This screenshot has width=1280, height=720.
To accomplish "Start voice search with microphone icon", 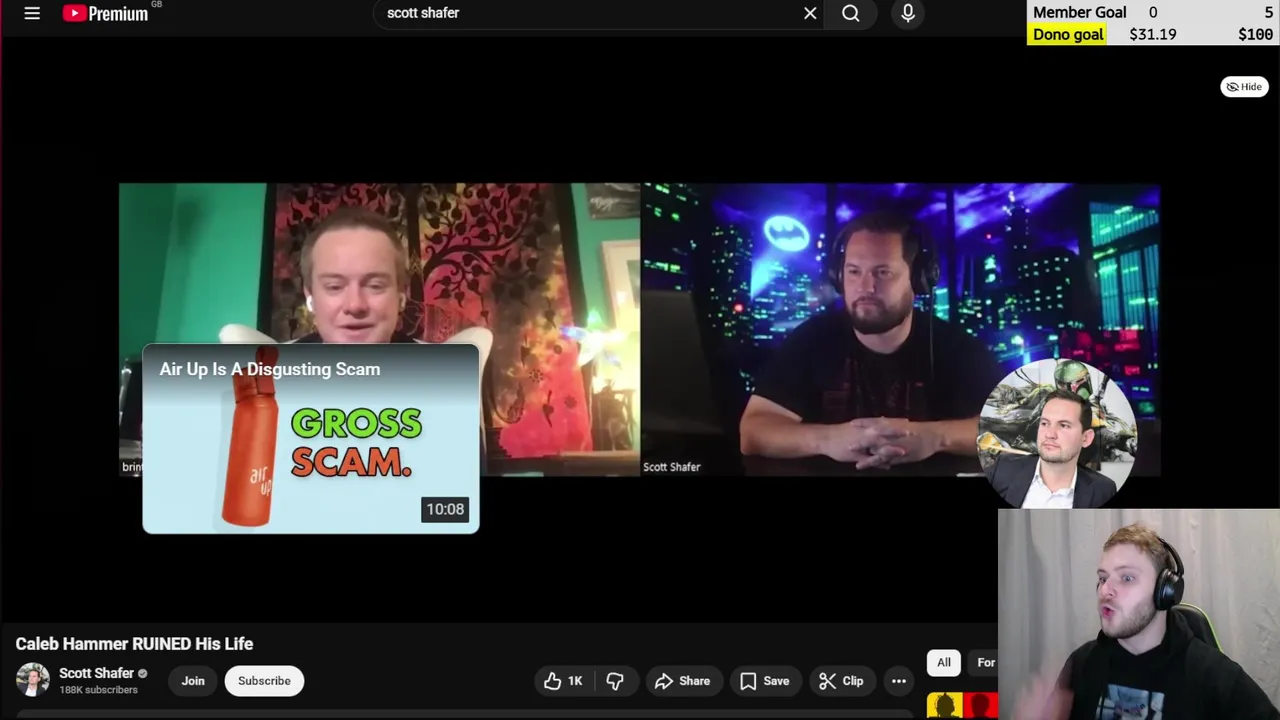I will 908,13.
